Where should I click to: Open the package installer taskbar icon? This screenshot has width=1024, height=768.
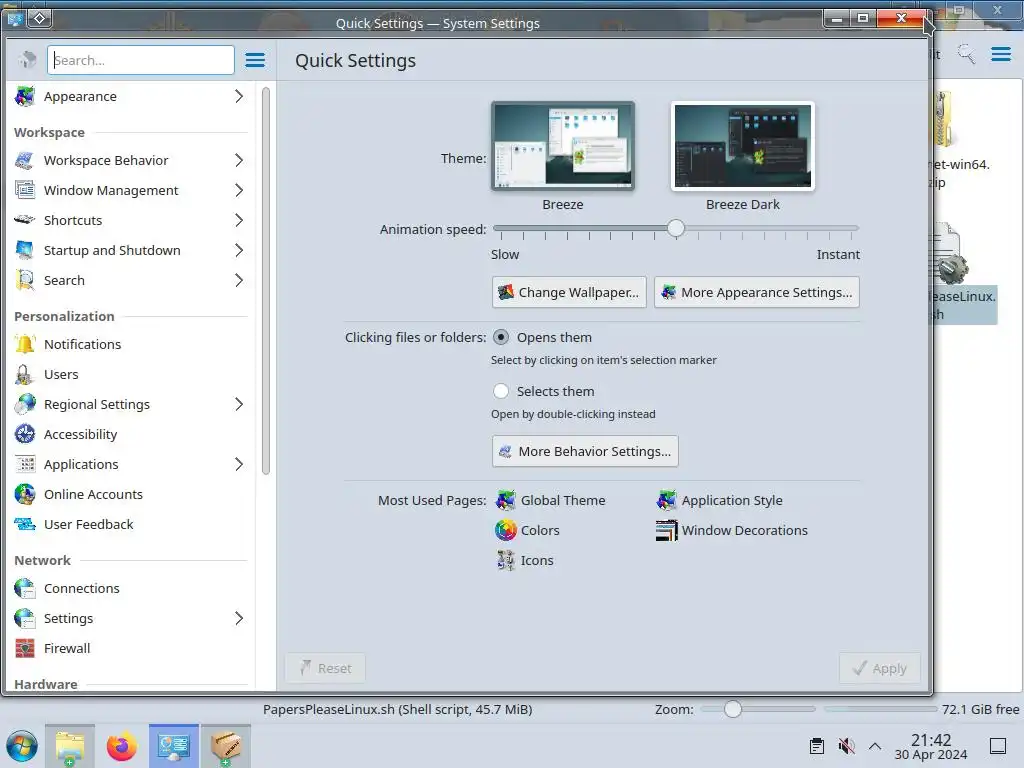pos(226,746)
